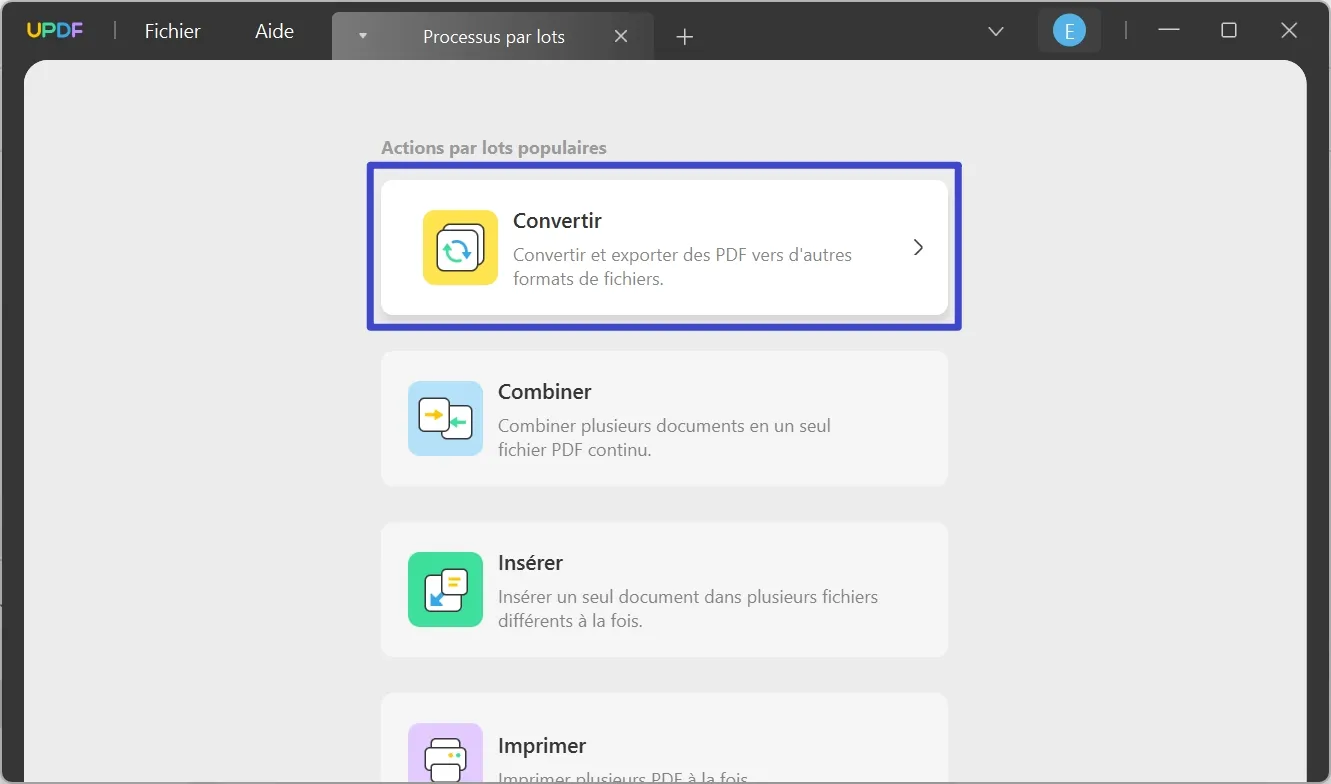Screen dimensions: 1331x784
Task: Click the green Insérer insert icon
Action: 445,590
